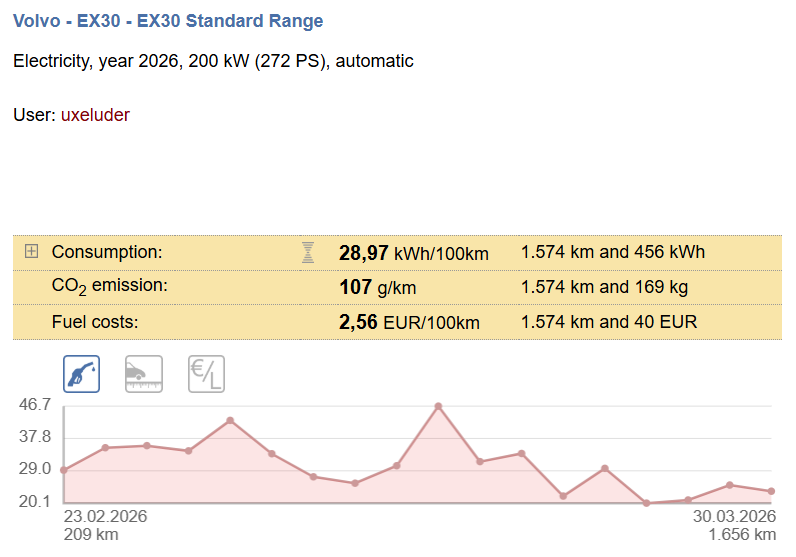Click the Fuel costs row label
Viewport: 796px width, 557px height.
(x=95, y=322)
